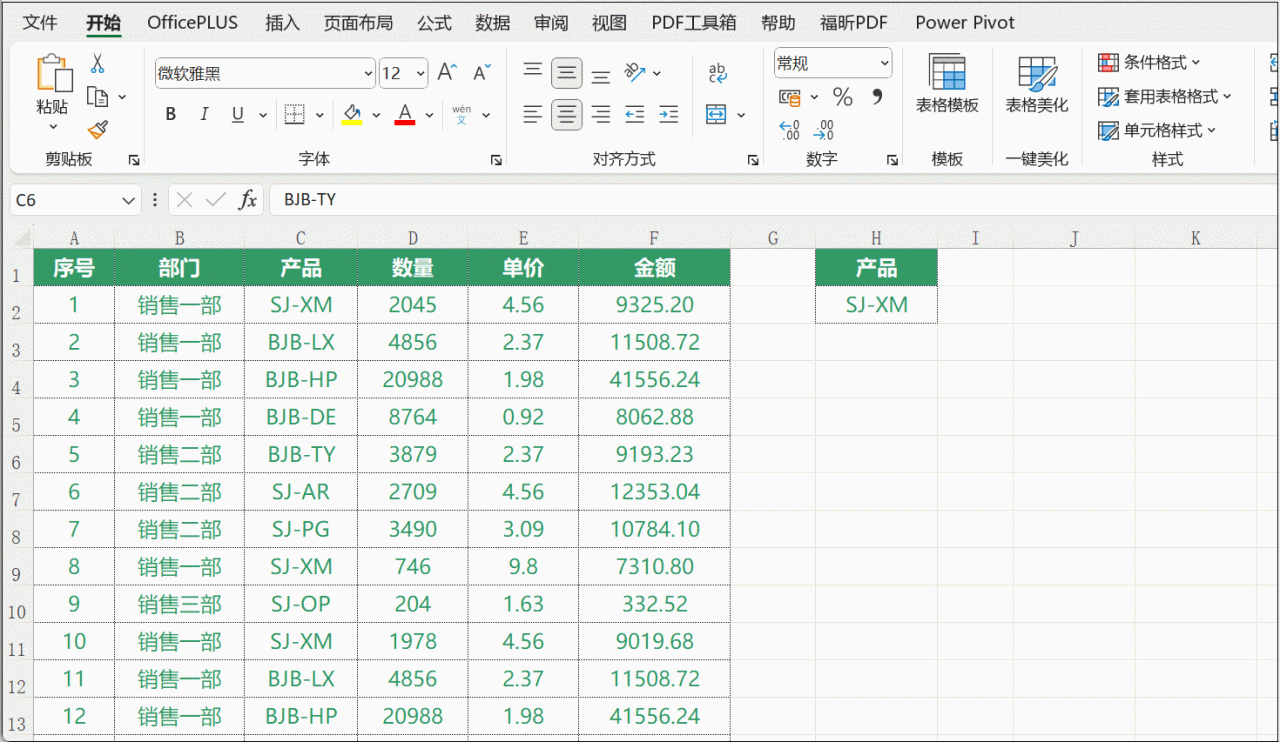
Task: Expand the font color dropdown arrow
Action: pos(429,115)
